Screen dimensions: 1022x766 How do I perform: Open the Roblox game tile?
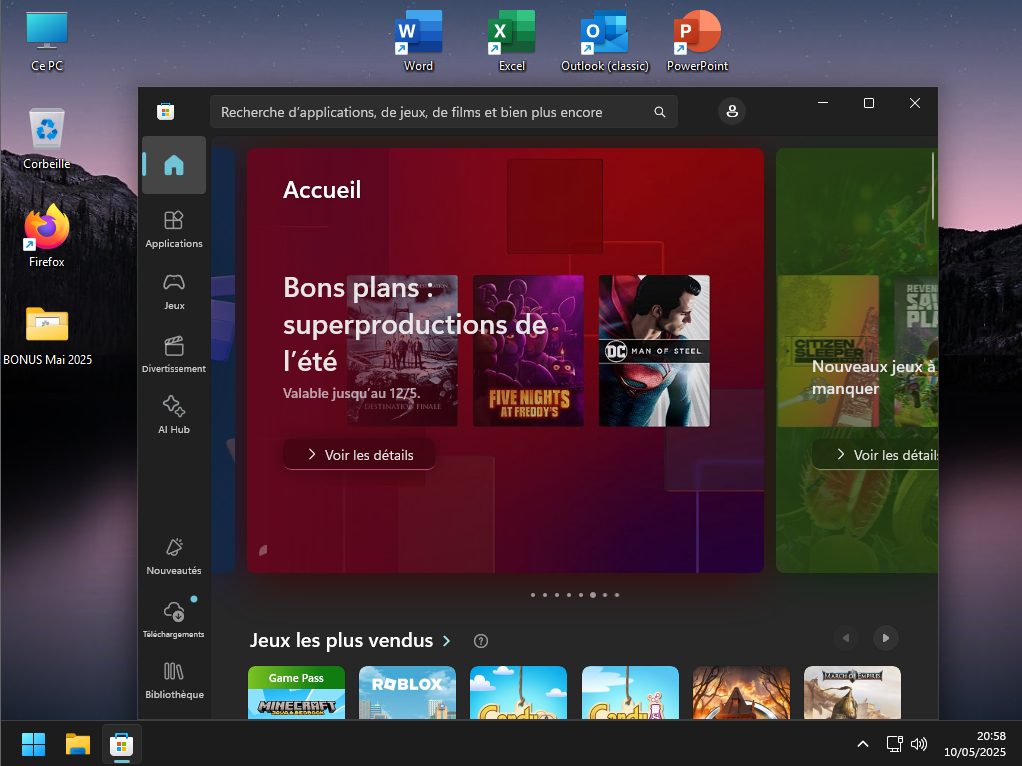pos(407,692)
